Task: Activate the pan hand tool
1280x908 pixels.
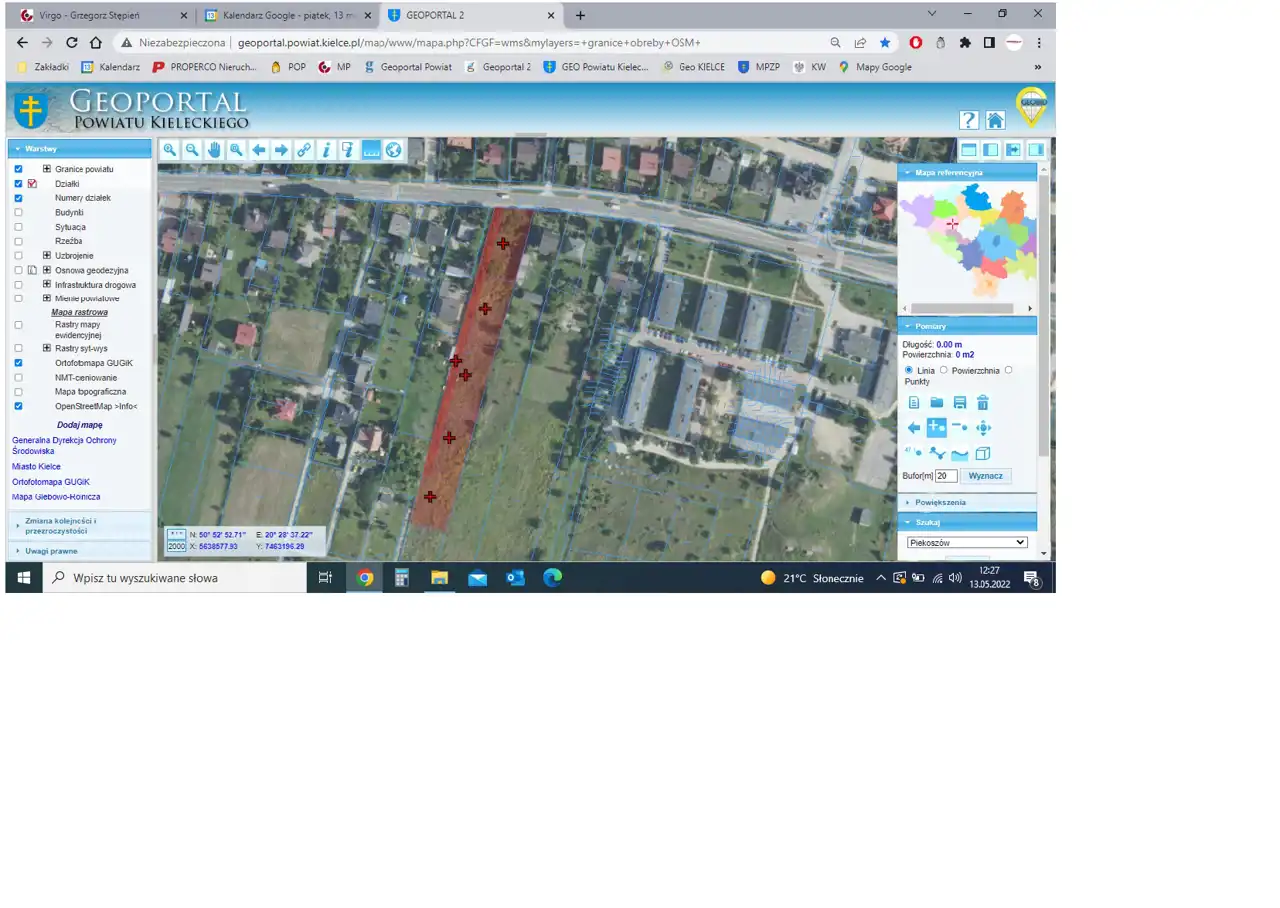Action: 214,150
